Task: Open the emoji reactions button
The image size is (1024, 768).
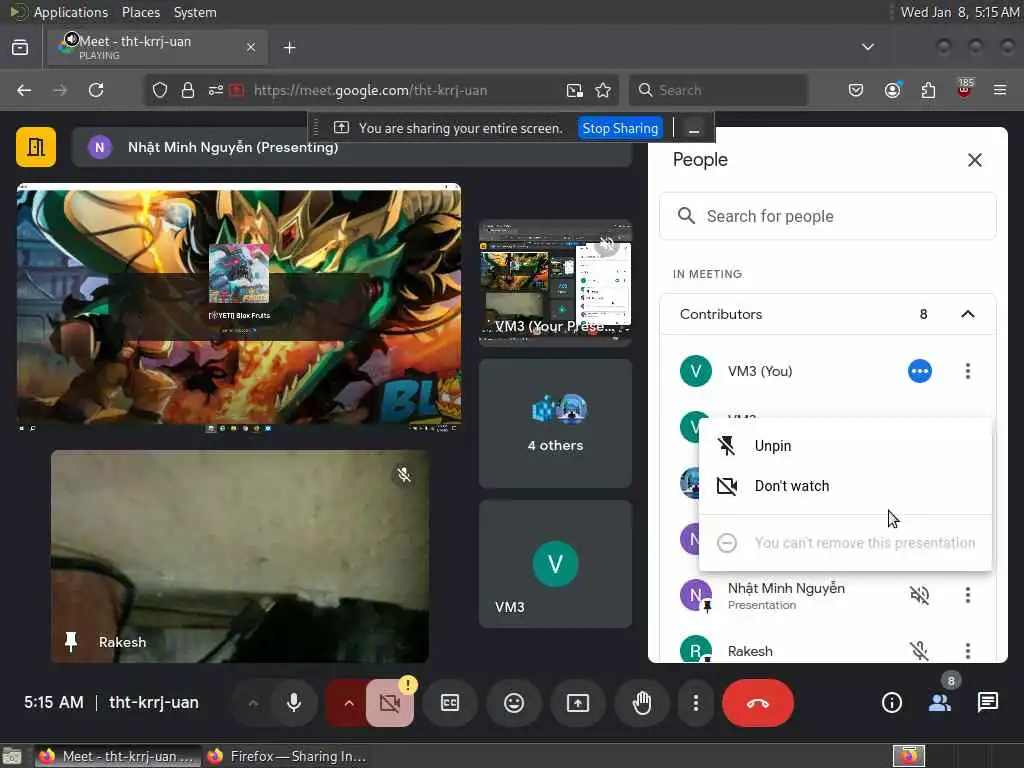Action: pos(514,703)
